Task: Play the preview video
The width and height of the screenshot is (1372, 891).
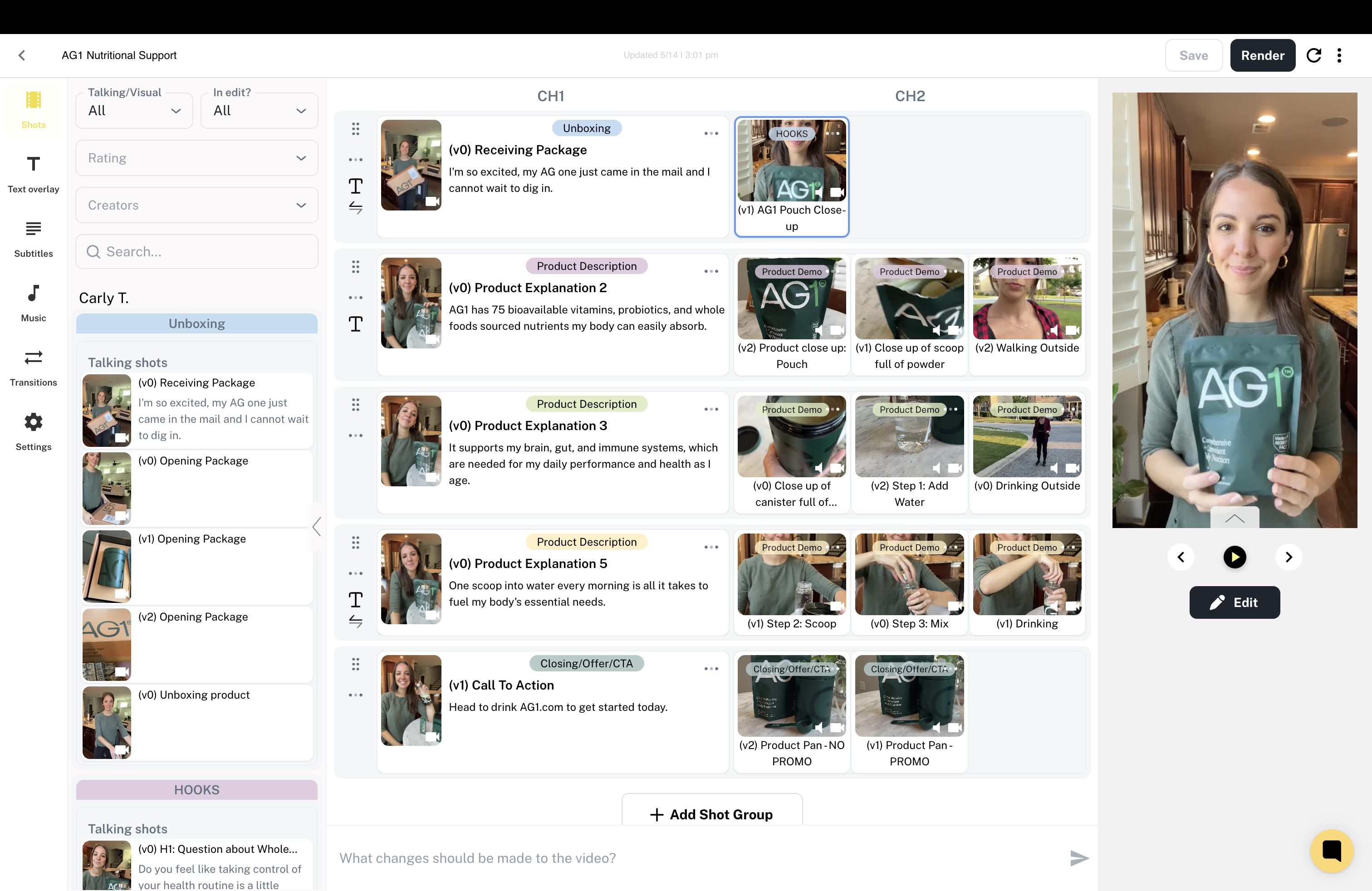Action: click(1235, 557)
